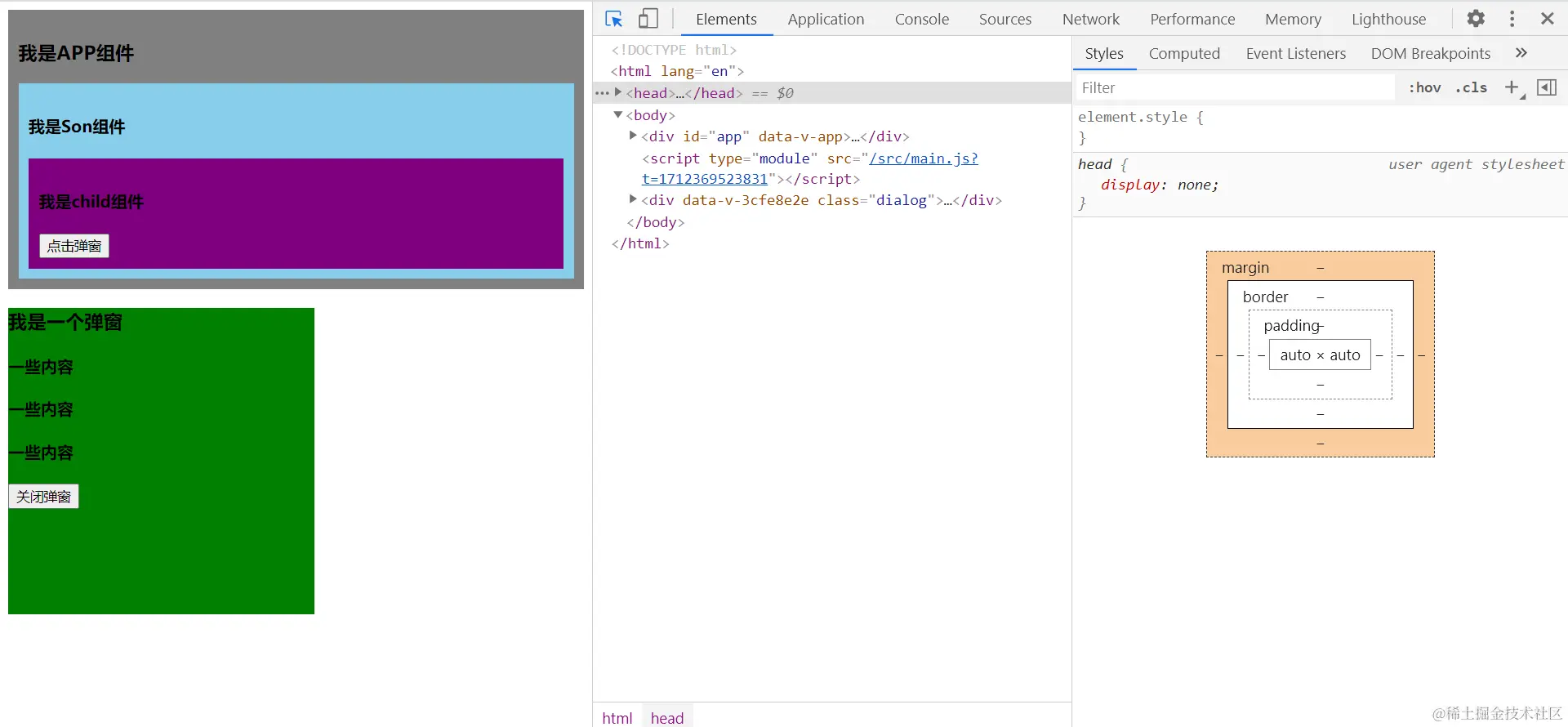
Task: Open the DOM Breakpoints sub-tab
Action: tap(1430, 53)
